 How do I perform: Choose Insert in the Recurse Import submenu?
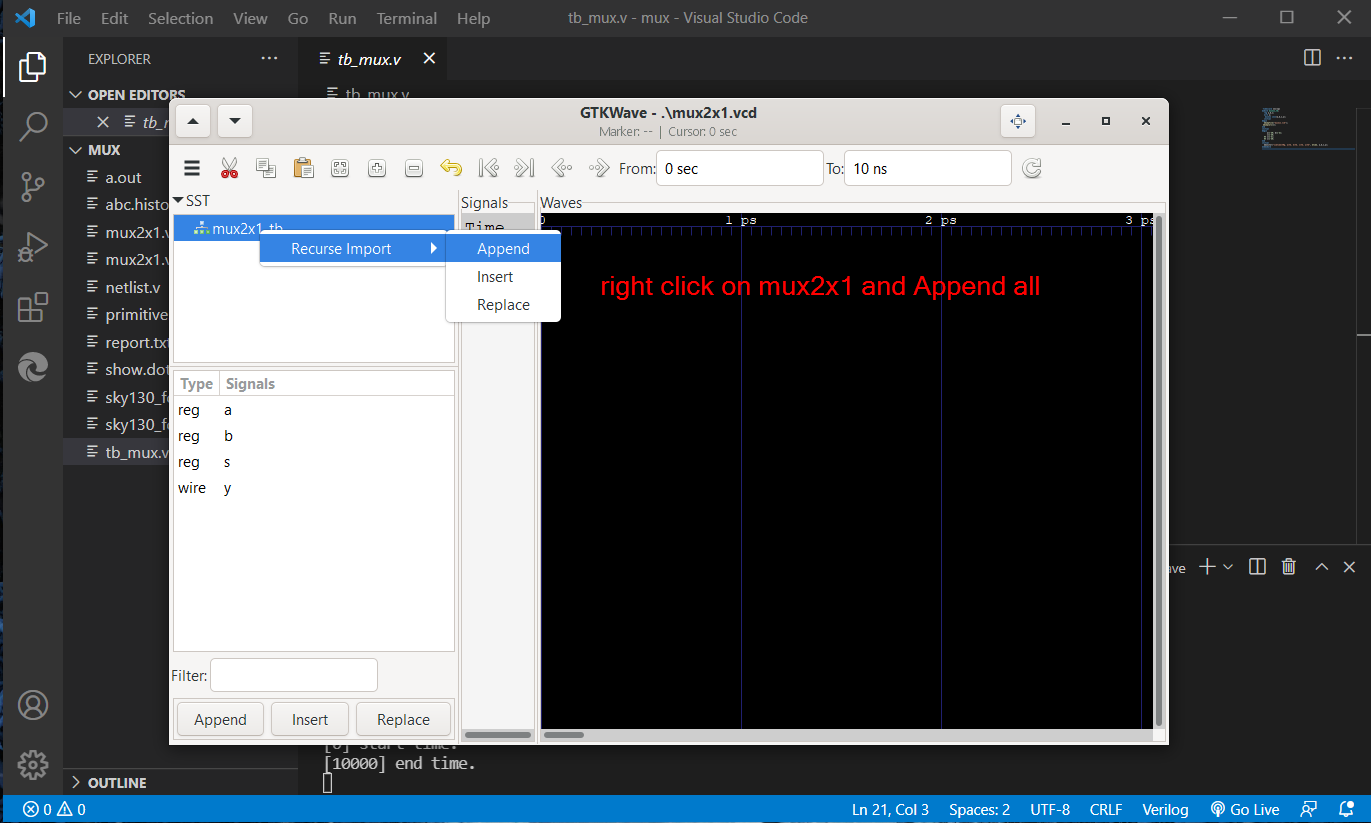pos(503,277)
